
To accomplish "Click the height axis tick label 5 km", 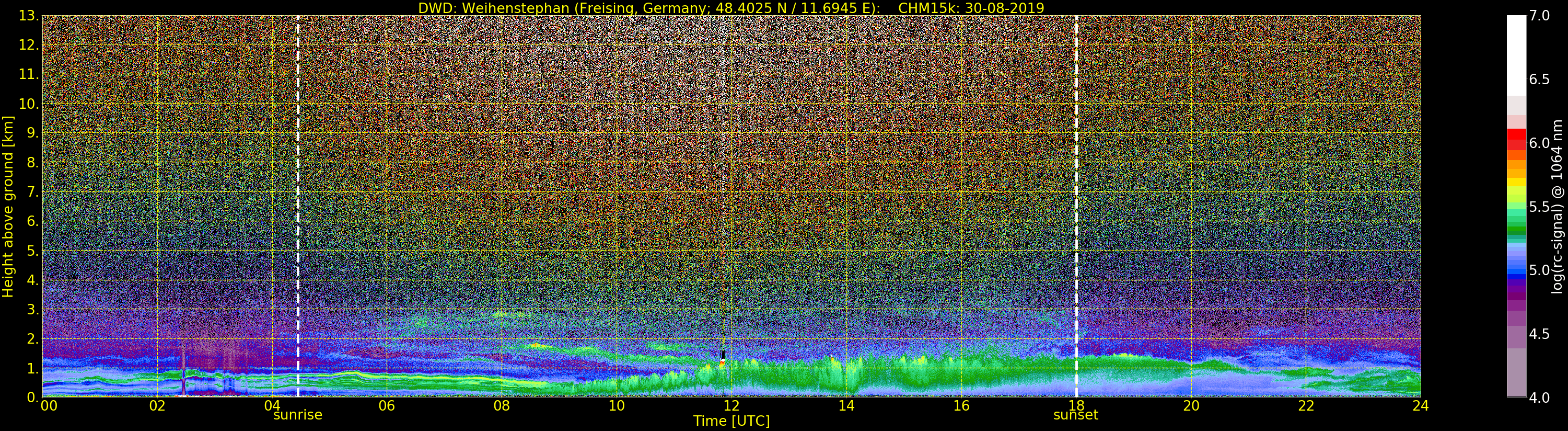I will tap(32, 251).
